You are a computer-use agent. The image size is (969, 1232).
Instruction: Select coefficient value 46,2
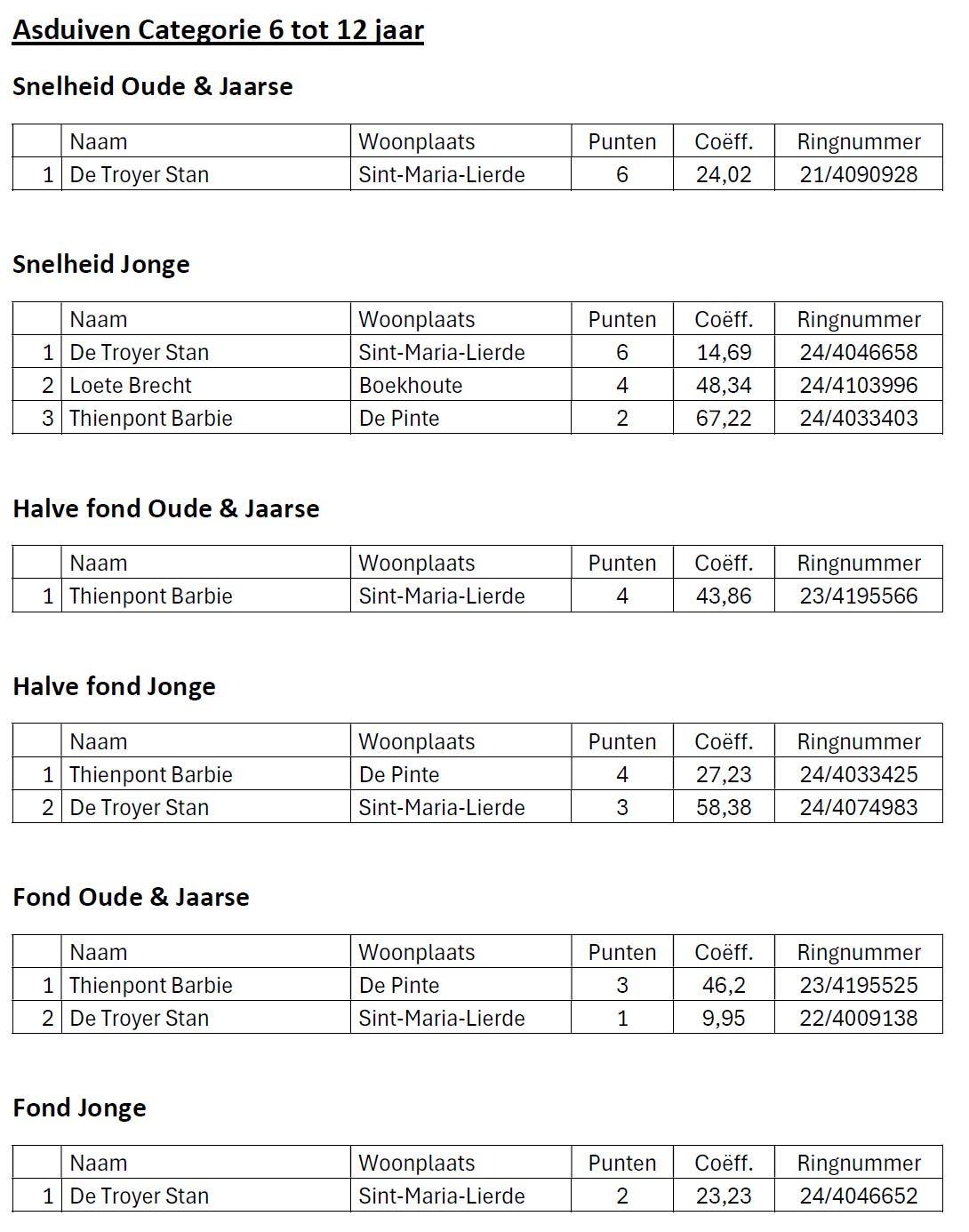tap(724, 985)
